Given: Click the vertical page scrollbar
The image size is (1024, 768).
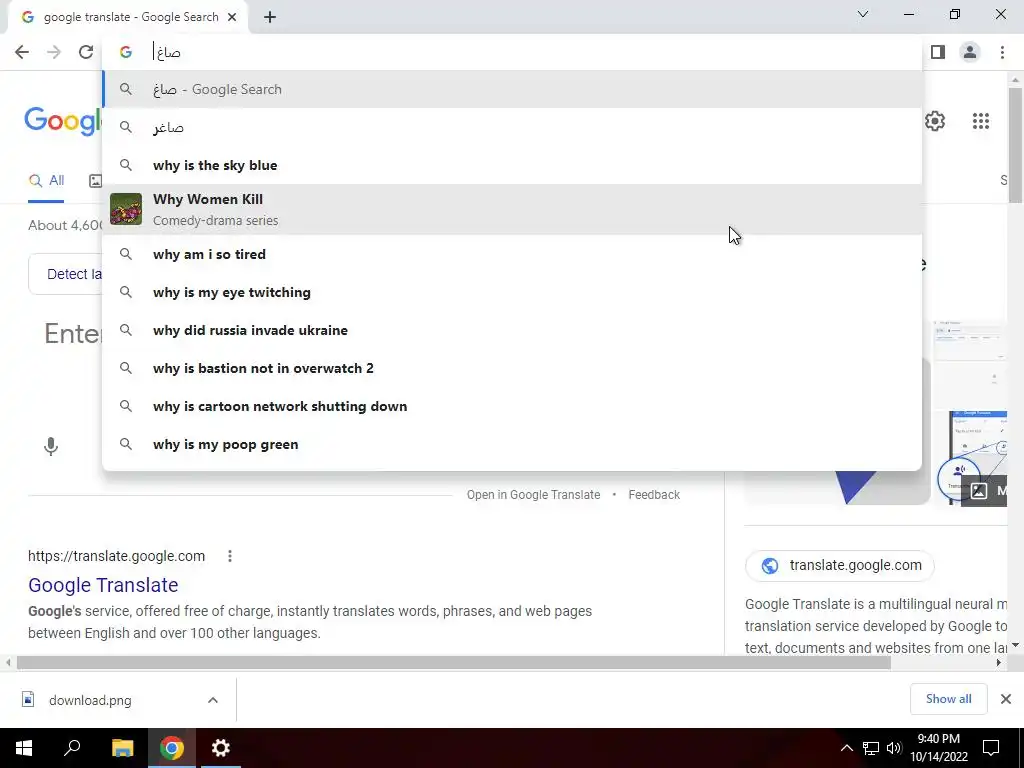Looking at the screenshot, I should [x=1015, y=144].
